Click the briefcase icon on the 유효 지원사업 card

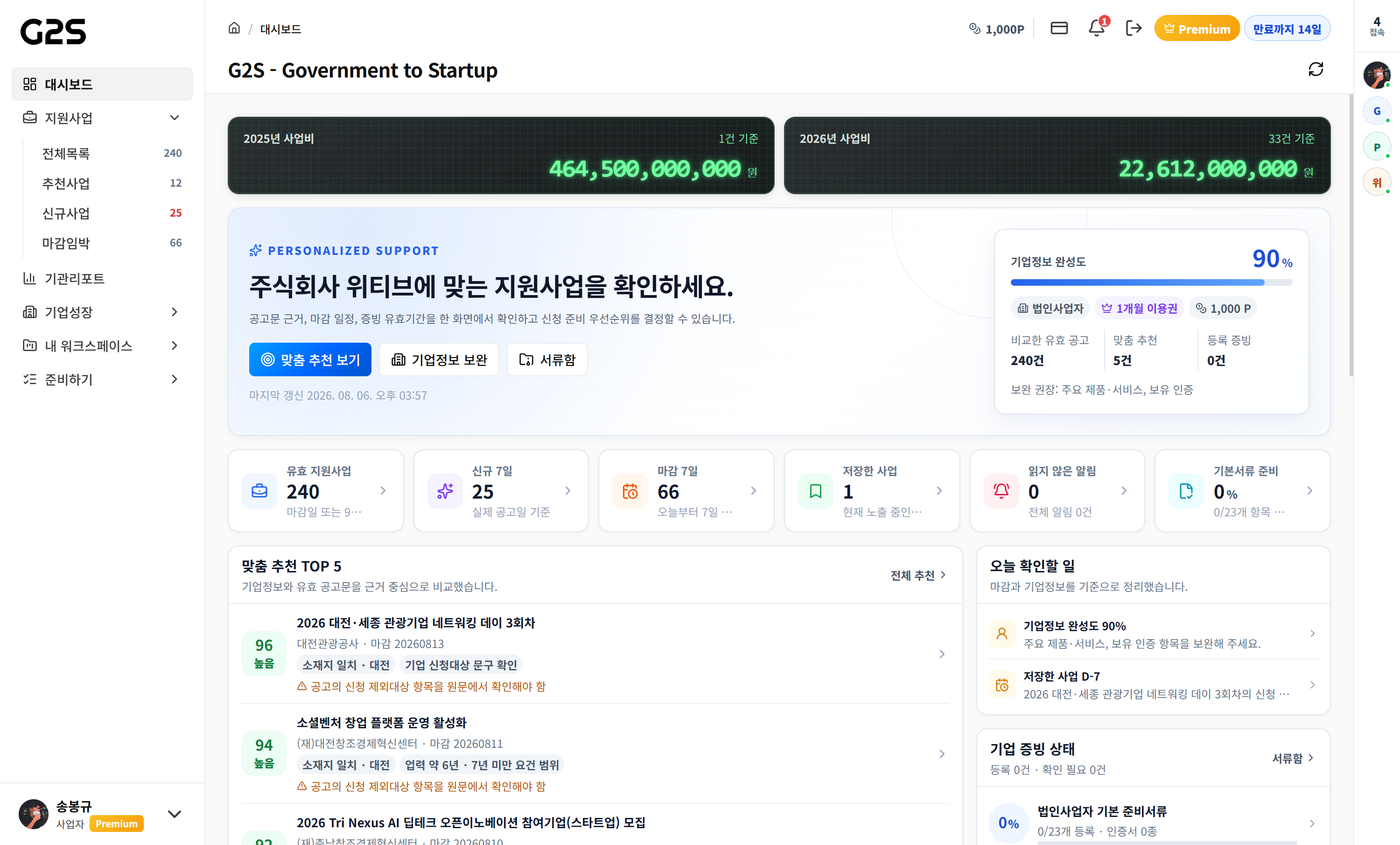[259, 491]
